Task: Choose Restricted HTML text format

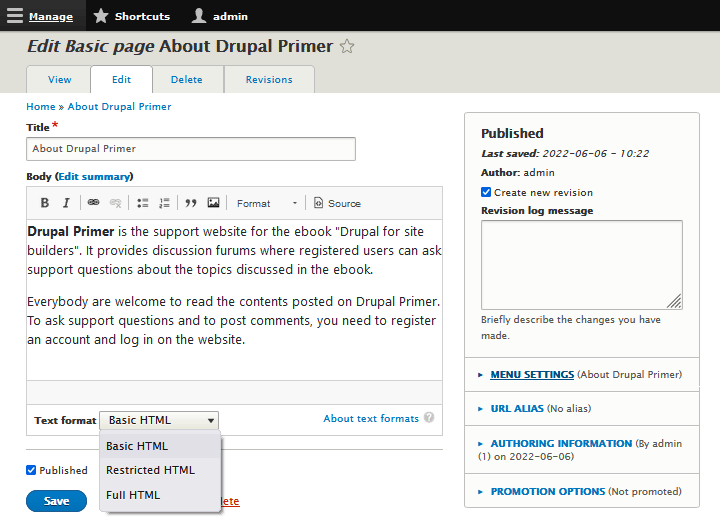Action: pos(150,470)
